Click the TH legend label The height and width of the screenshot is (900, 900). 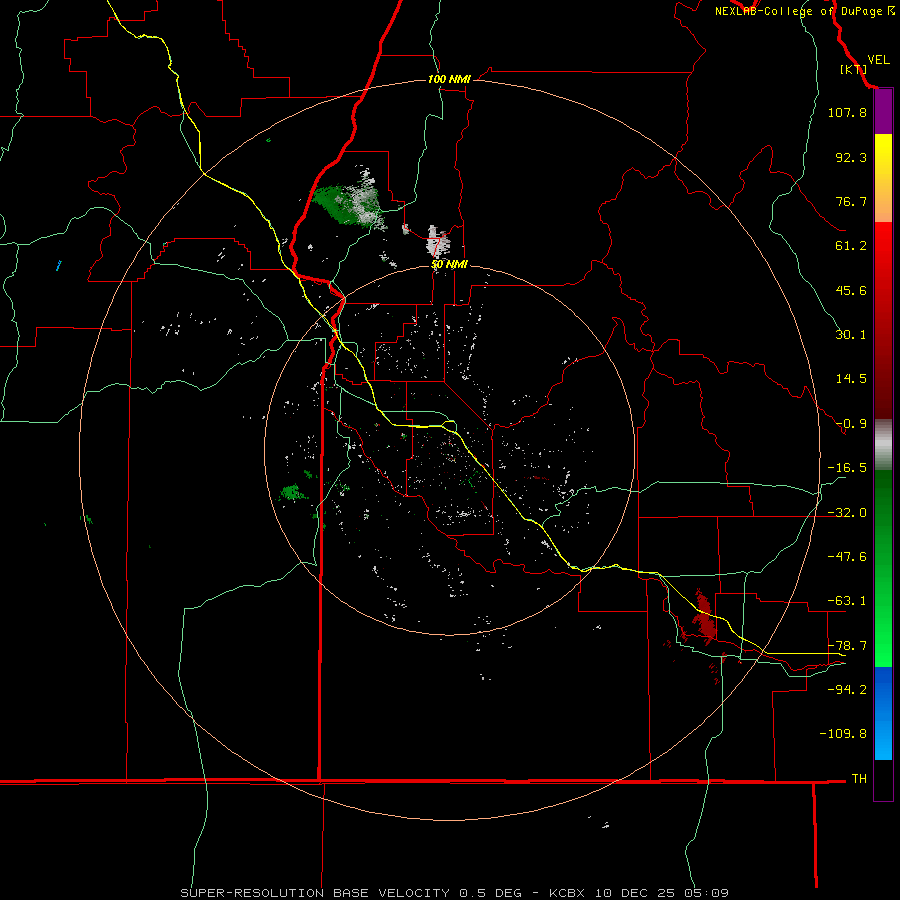(x=859, y=779)
